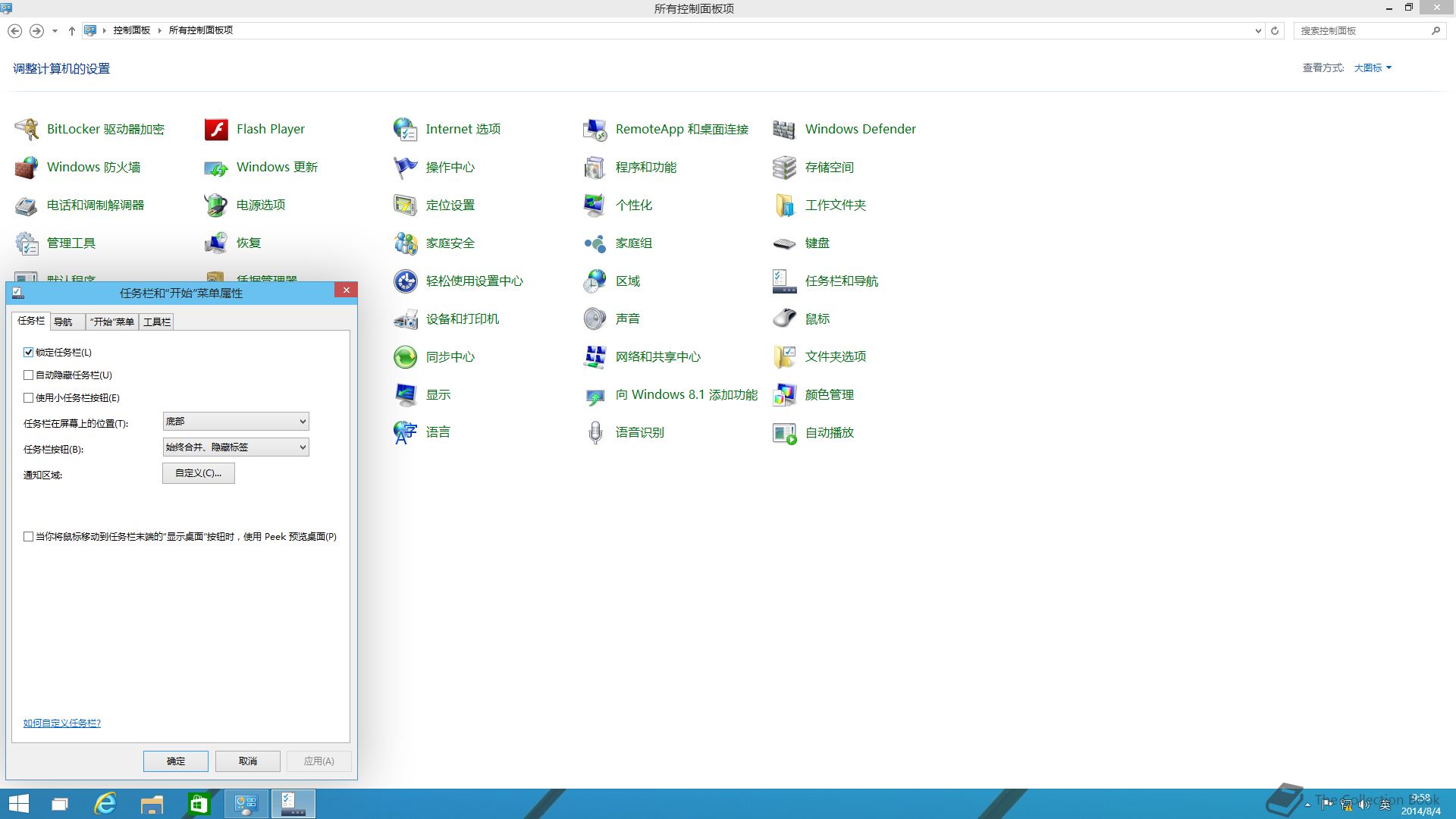Open 管理工具 icon
The height and width of the screenshot is (819, 1456).
click(x=27, y=243)
